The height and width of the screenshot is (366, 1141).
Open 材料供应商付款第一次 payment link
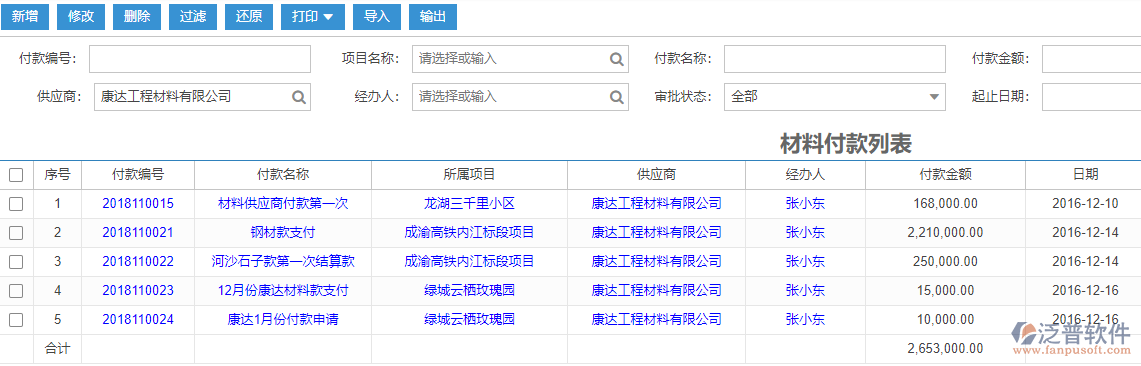click(283, 204)
